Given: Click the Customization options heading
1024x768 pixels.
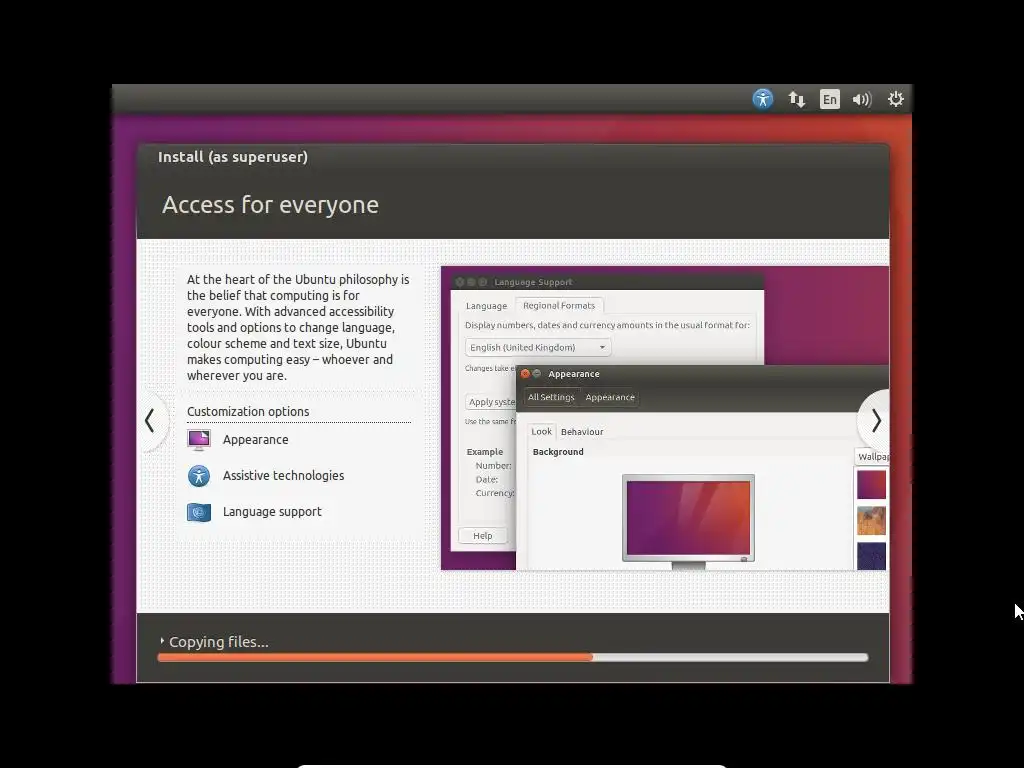Looking at the screenshot, I should pyautogui.click(x=248, y=411).
